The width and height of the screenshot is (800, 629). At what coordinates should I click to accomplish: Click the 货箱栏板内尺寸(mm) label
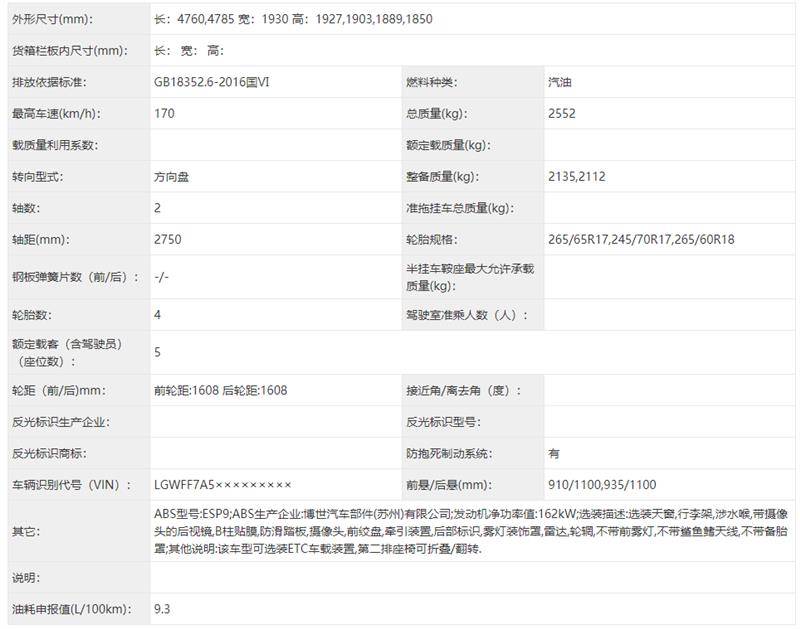[x=70, y=51]
